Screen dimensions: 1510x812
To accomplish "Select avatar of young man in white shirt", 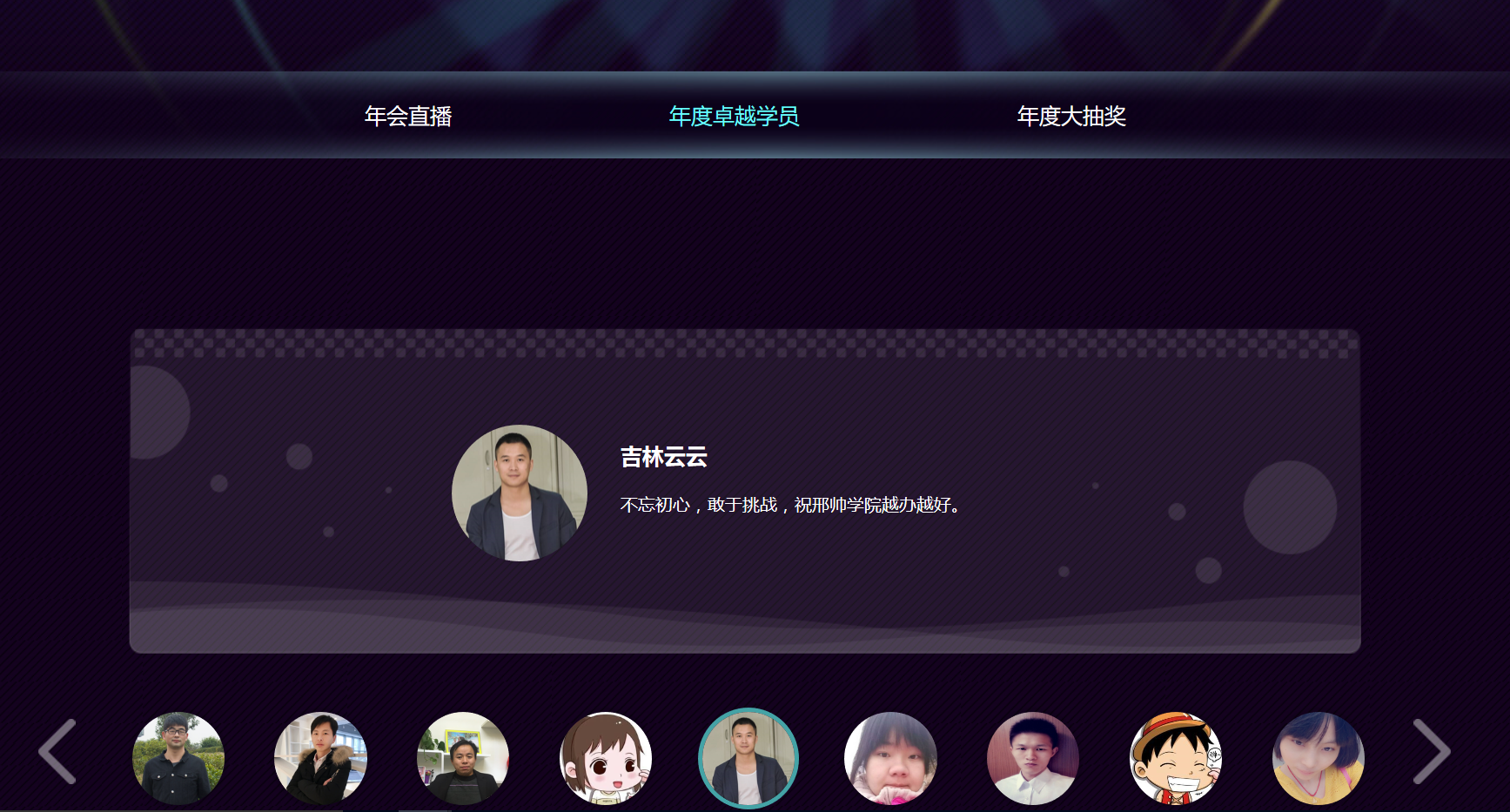I will pyautogui.click(x=1033, y=758).
